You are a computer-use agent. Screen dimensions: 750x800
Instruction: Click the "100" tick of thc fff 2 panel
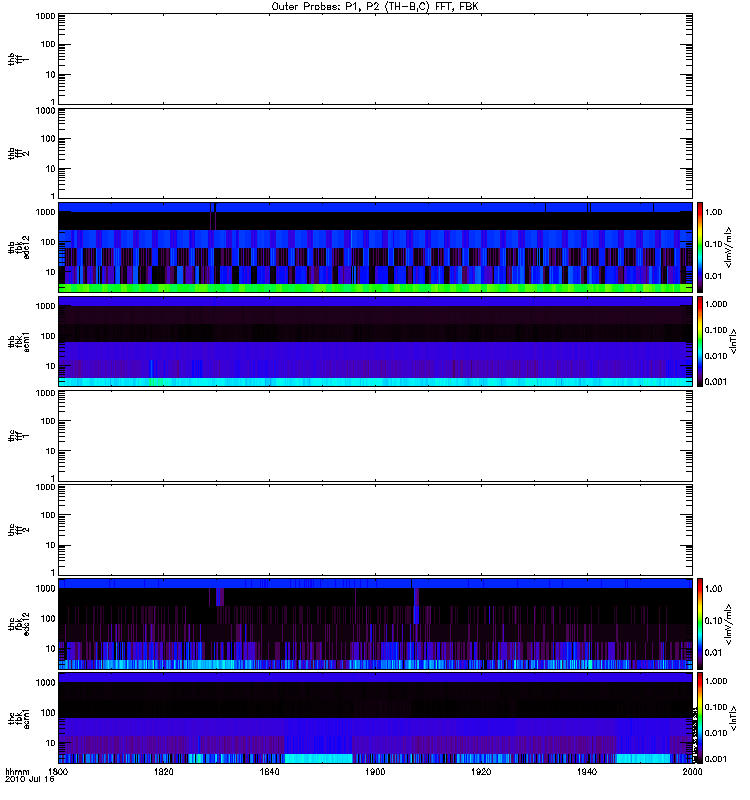click(x=48, y=515)
